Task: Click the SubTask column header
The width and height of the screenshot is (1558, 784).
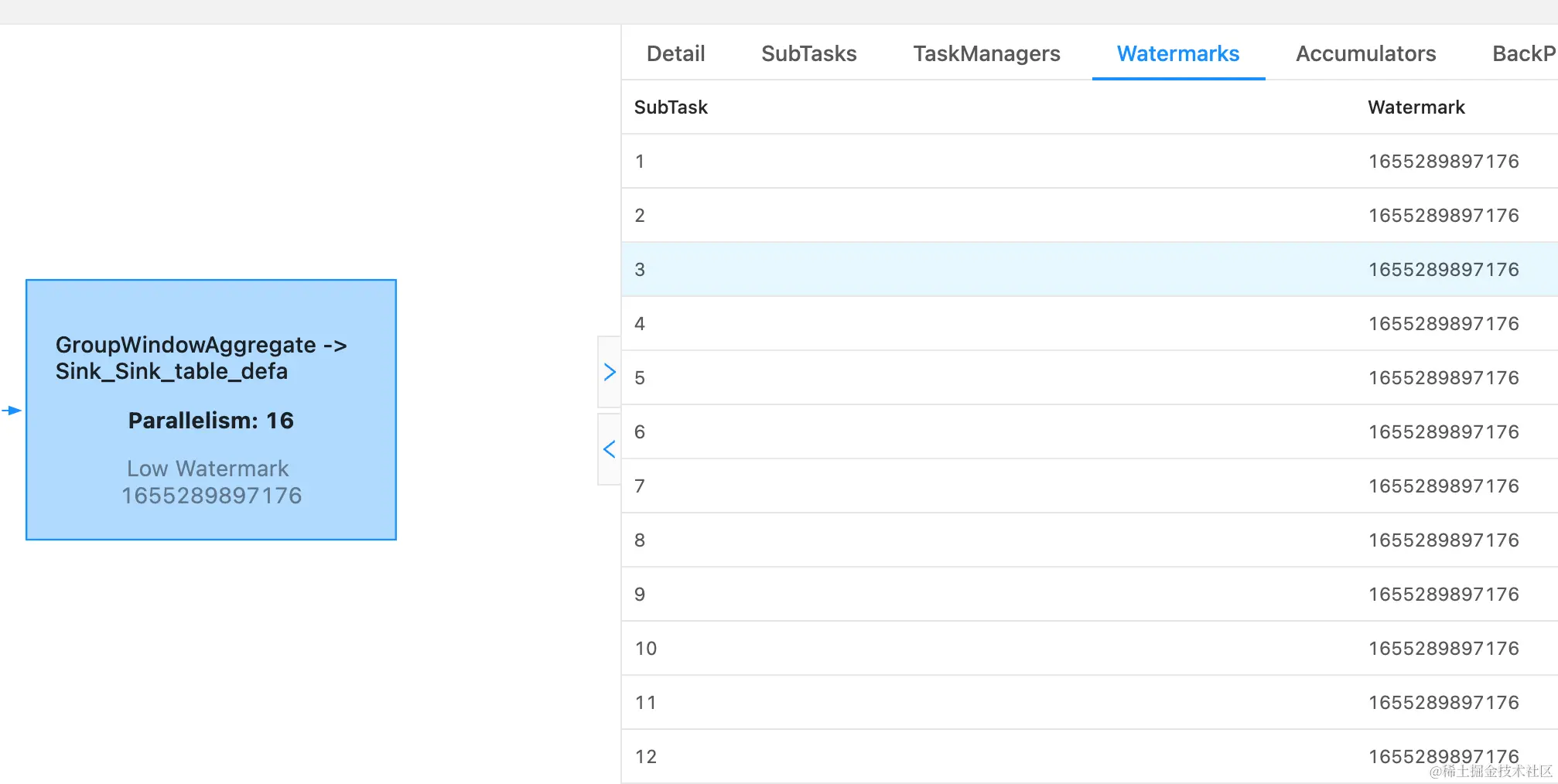Action: tap(671, 107)
